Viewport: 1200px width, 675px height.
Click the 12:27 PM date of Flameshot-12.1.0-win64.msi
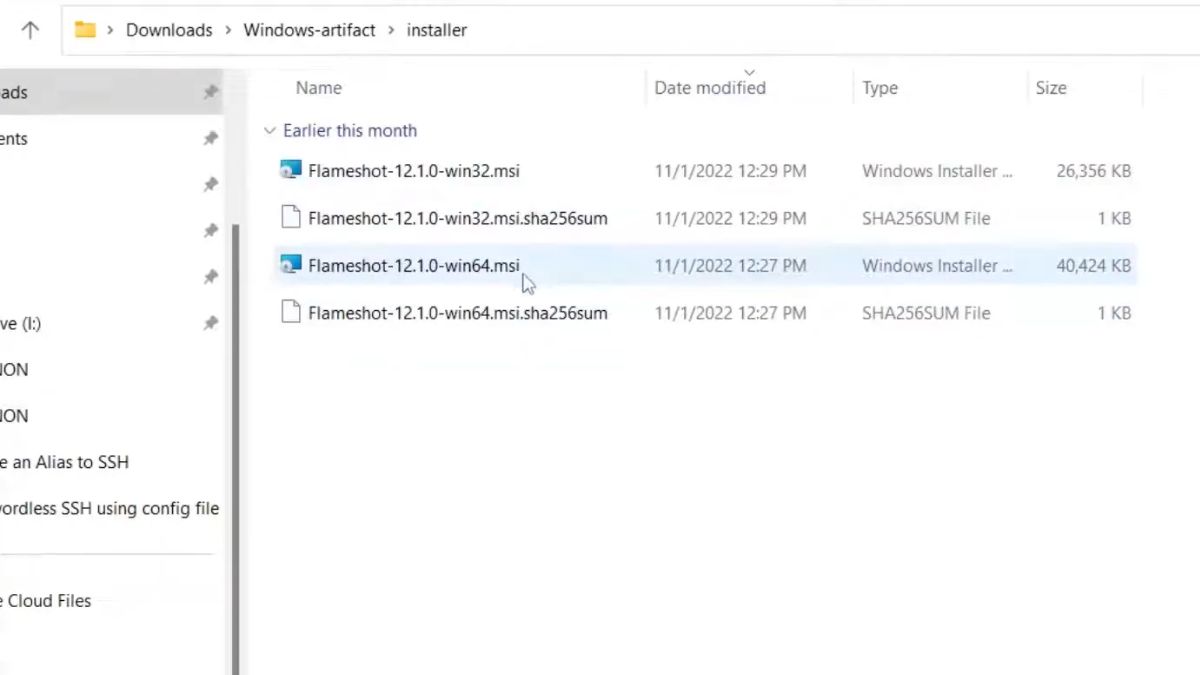pyautogui.click(x=730, y=266)
